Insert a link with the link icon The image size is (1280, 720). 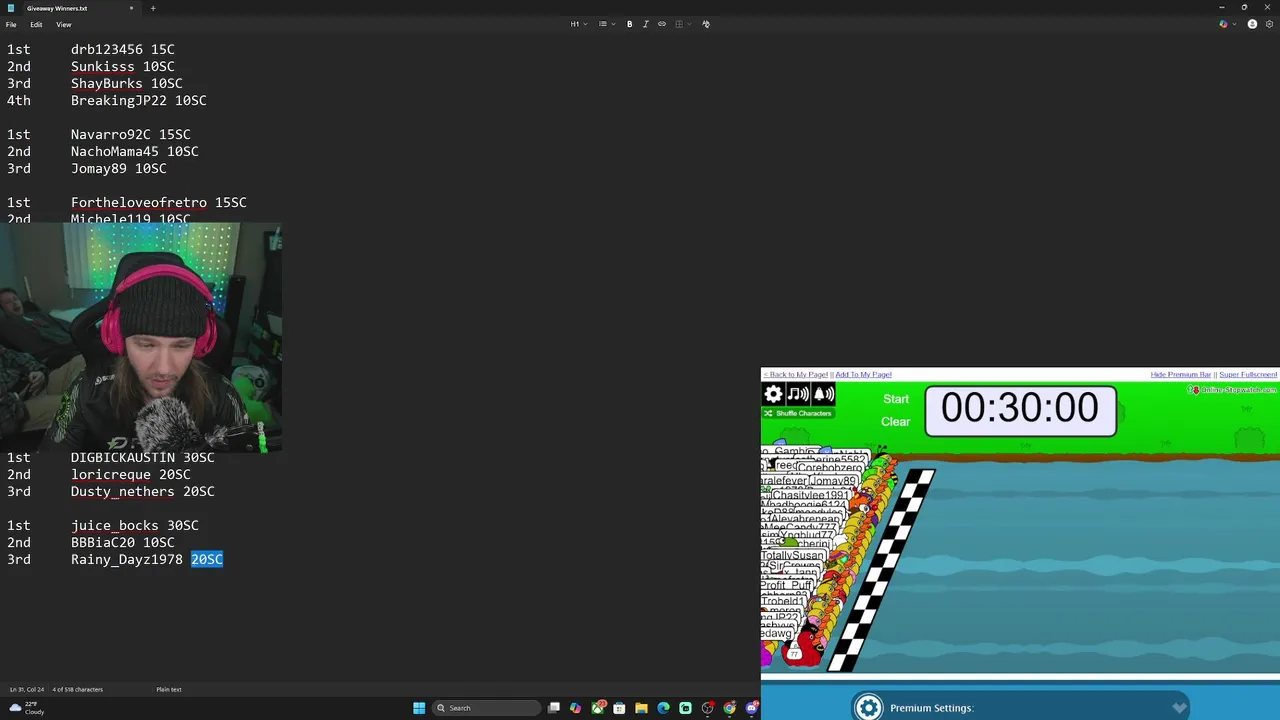[x=661, y=24]
